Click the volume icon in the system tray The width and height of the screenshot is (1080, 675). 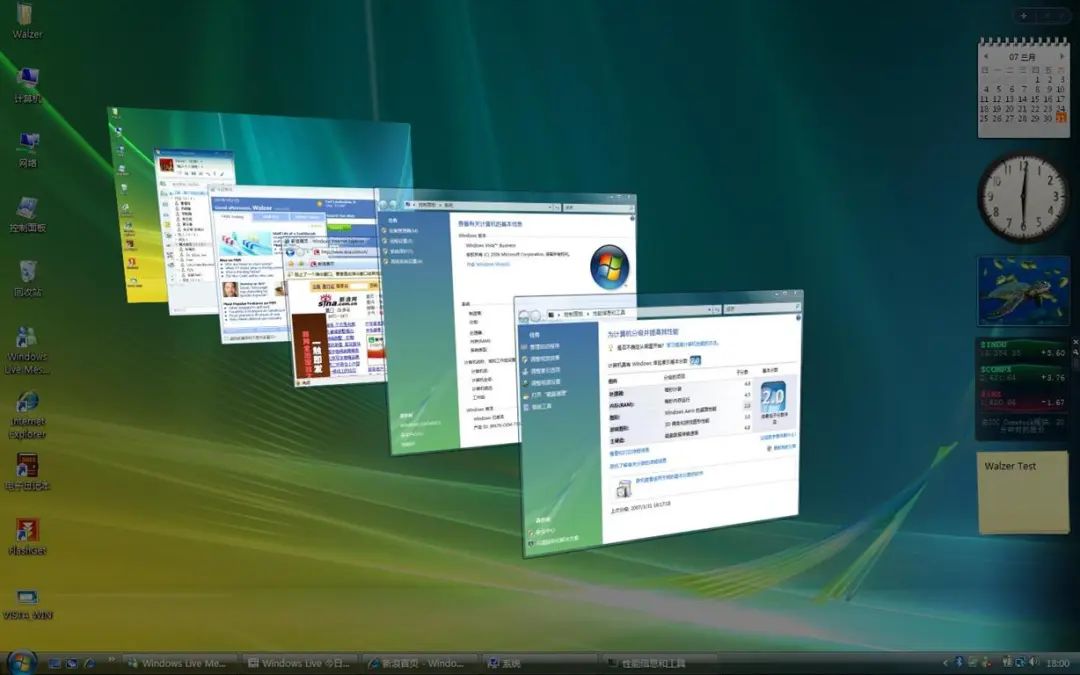click(x=1034, y=662)
